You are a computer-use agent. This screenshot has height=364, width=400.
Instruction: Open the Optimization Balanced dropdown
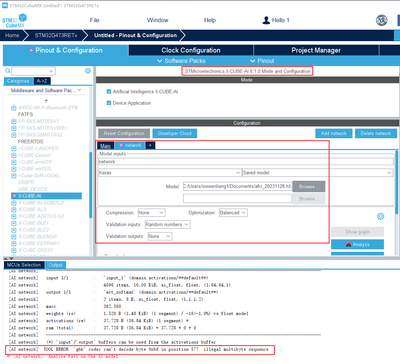(x=233, y=213)
